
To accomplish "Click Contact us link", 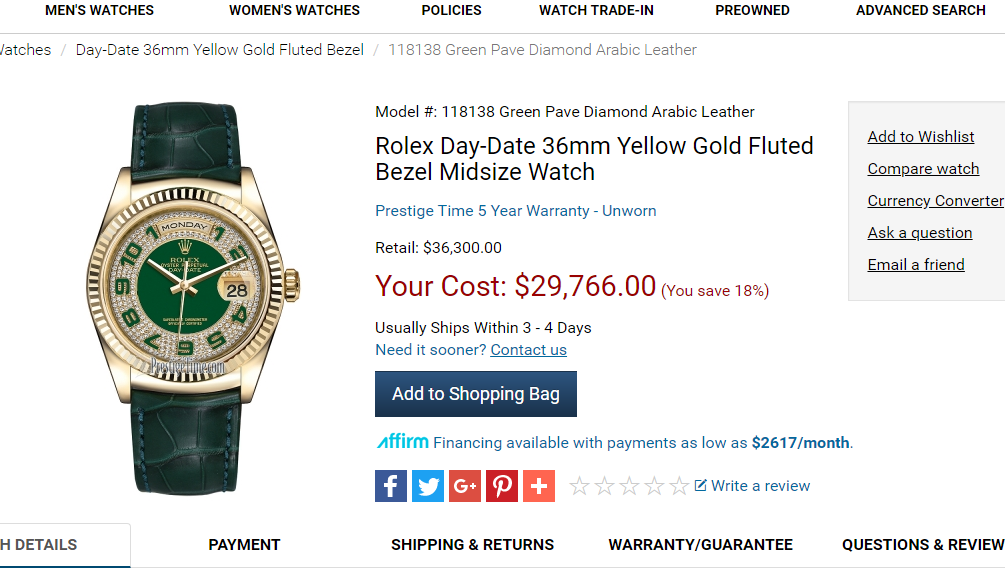I will (x=528, y=350).
